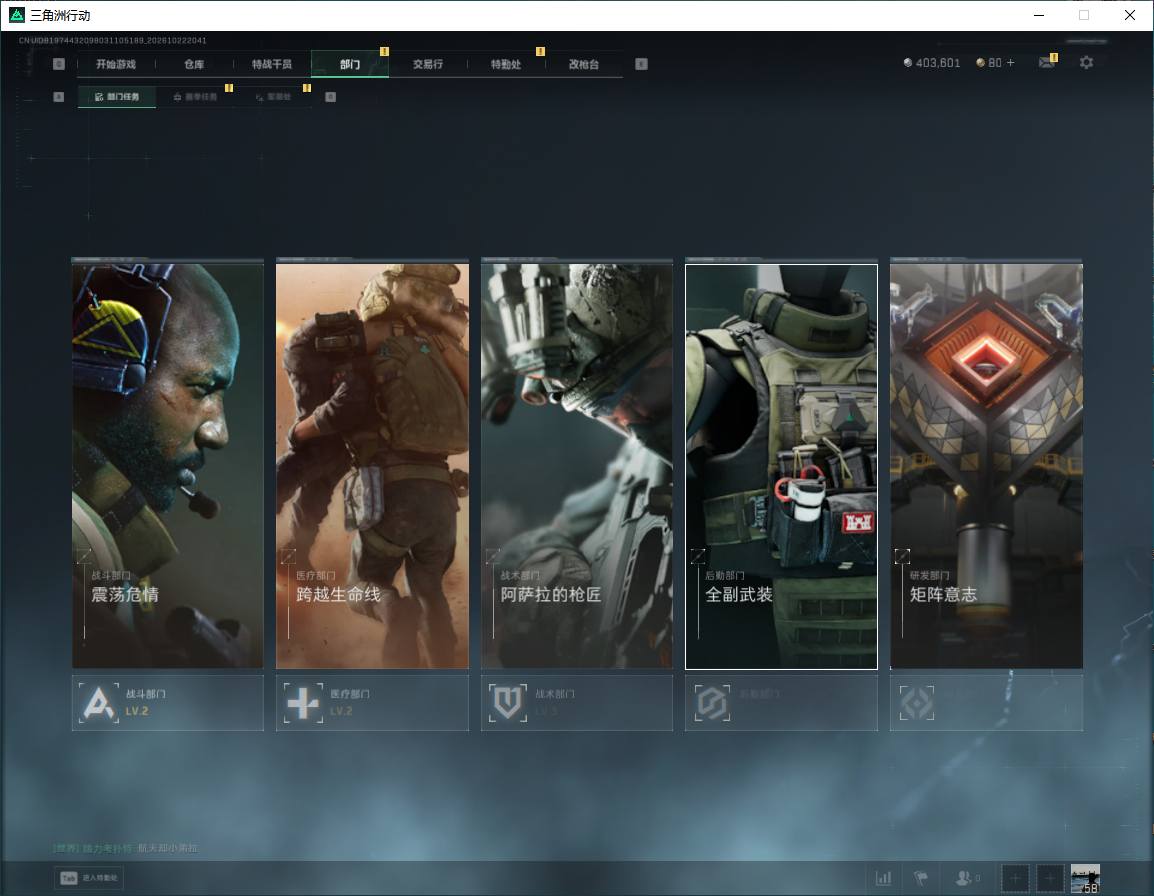The width and height of the screenshot is (1154, 896).
Task: Click the empty plus slot beside the friends icon
Action: pos(1015,878)
